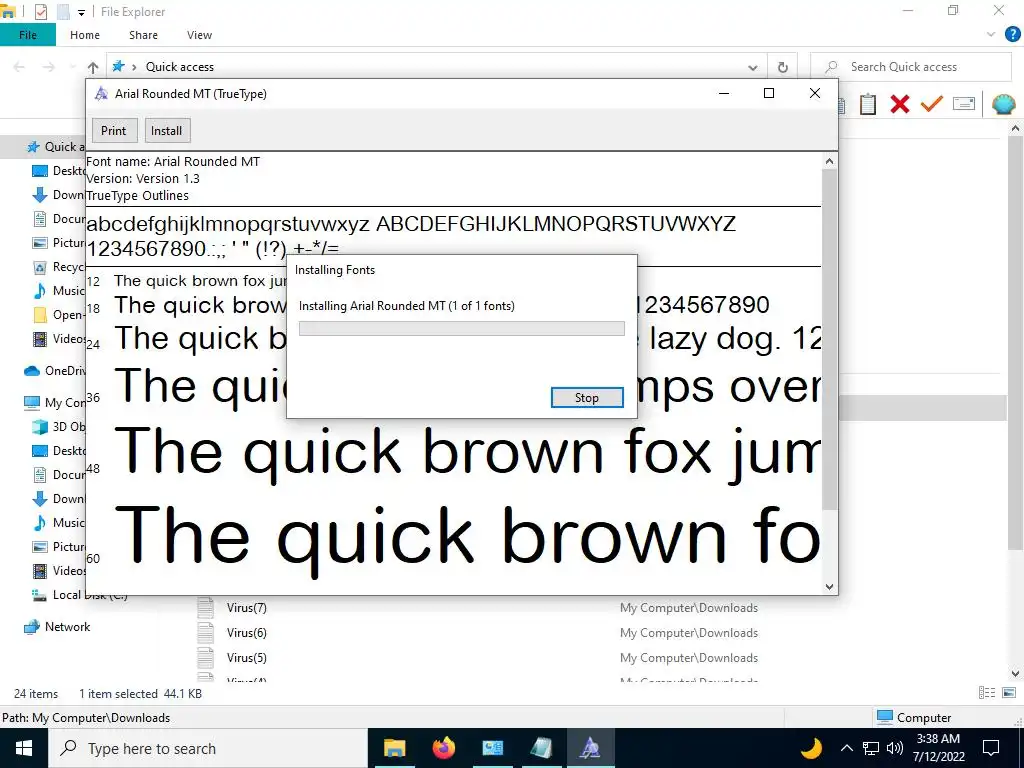1024x768 pixels.
Task: Select Music under Quick access
Action: [x=59, y=291]
